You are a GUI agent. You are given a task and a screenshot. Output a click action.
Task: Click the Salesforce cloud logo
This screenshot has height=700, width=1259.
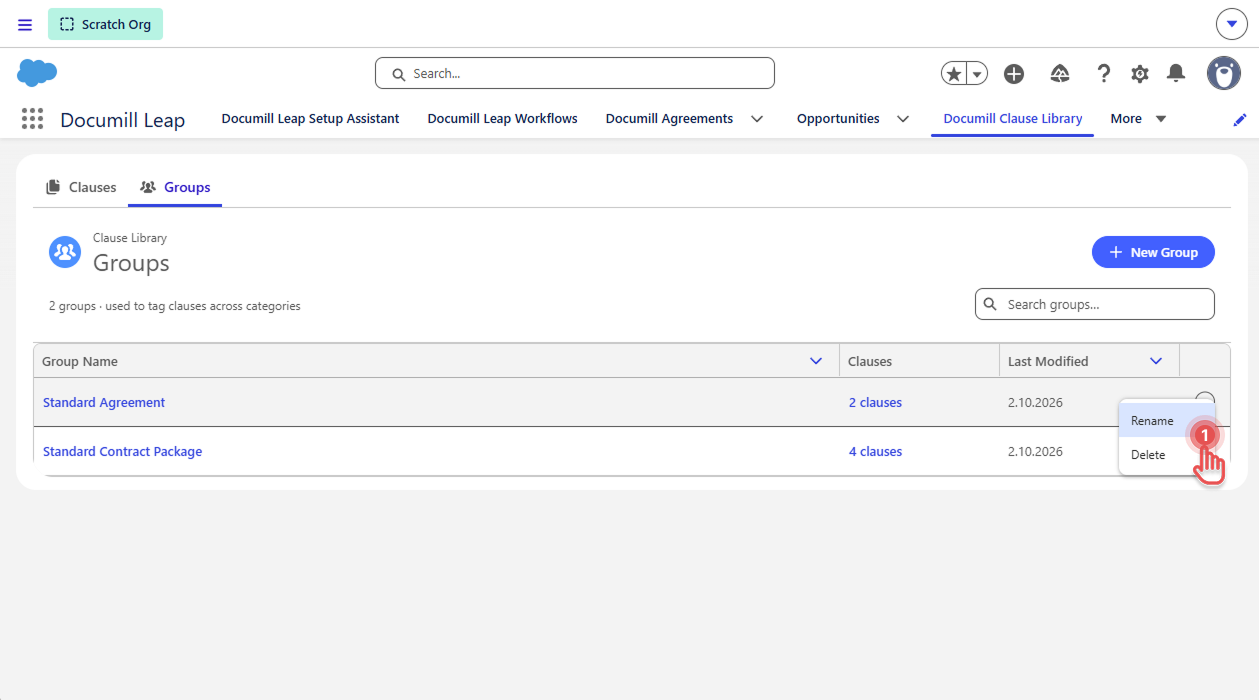coord(37,72)
